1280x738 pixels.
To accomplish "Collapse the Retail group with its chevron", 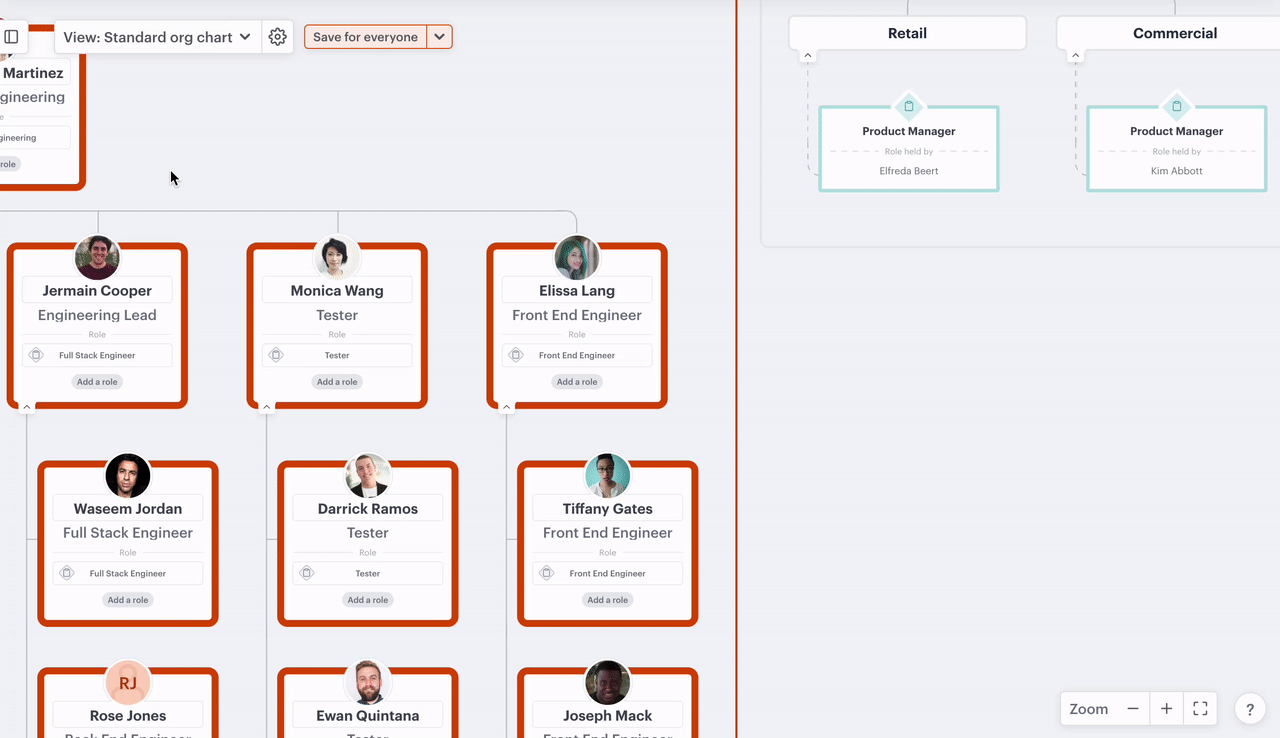I will 807,55.
